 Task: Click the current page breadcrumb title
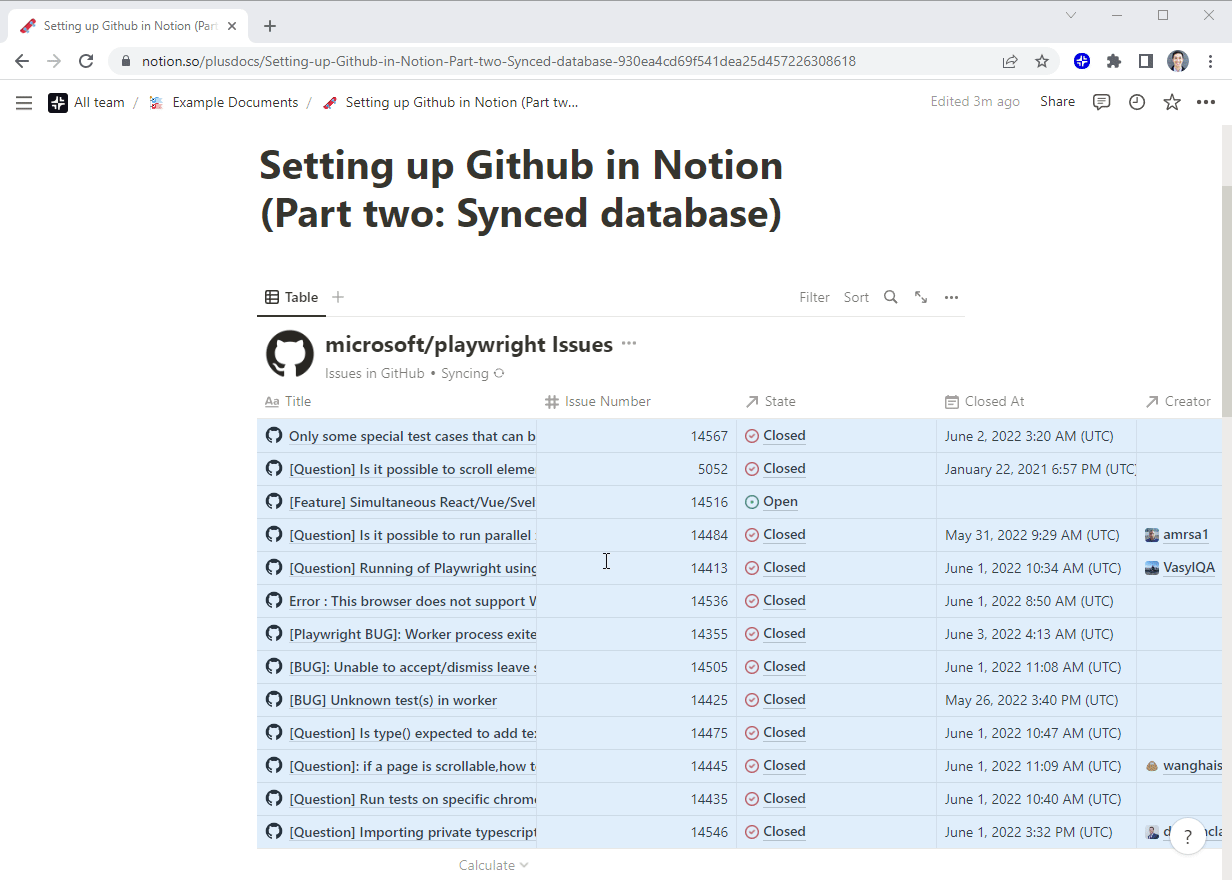pyautogui.click(x=451, y=102)
